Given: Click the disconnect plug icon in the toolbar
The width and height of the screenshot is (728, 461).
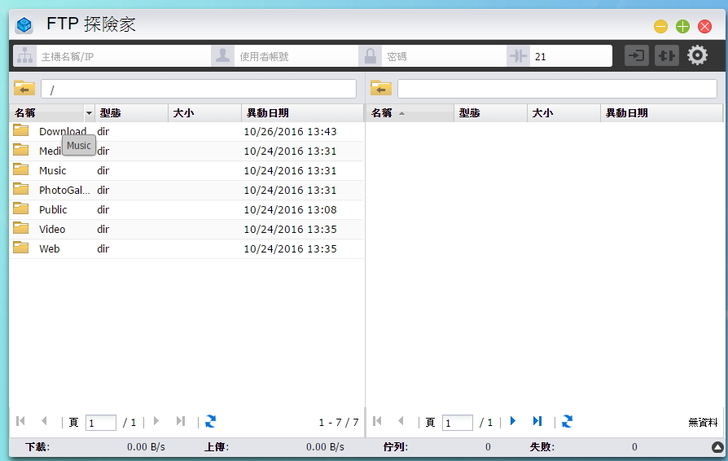Looking at the screenshot, I should click(x=666, y=56).
